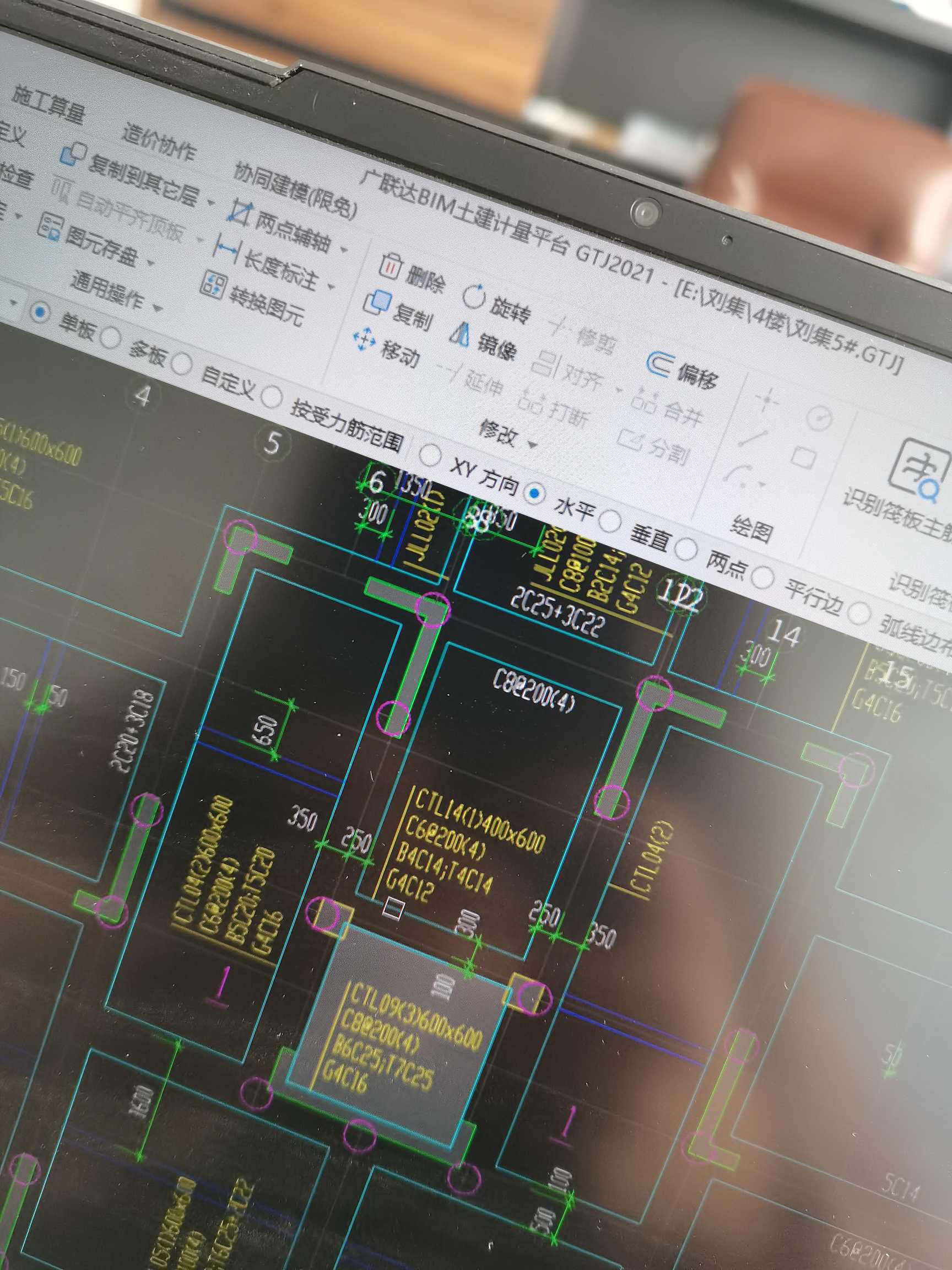Viewport: 952px width, 1270px height.
Task: Select the 水平 radio button
Action: pyautogui.click(x=535, y=493)
